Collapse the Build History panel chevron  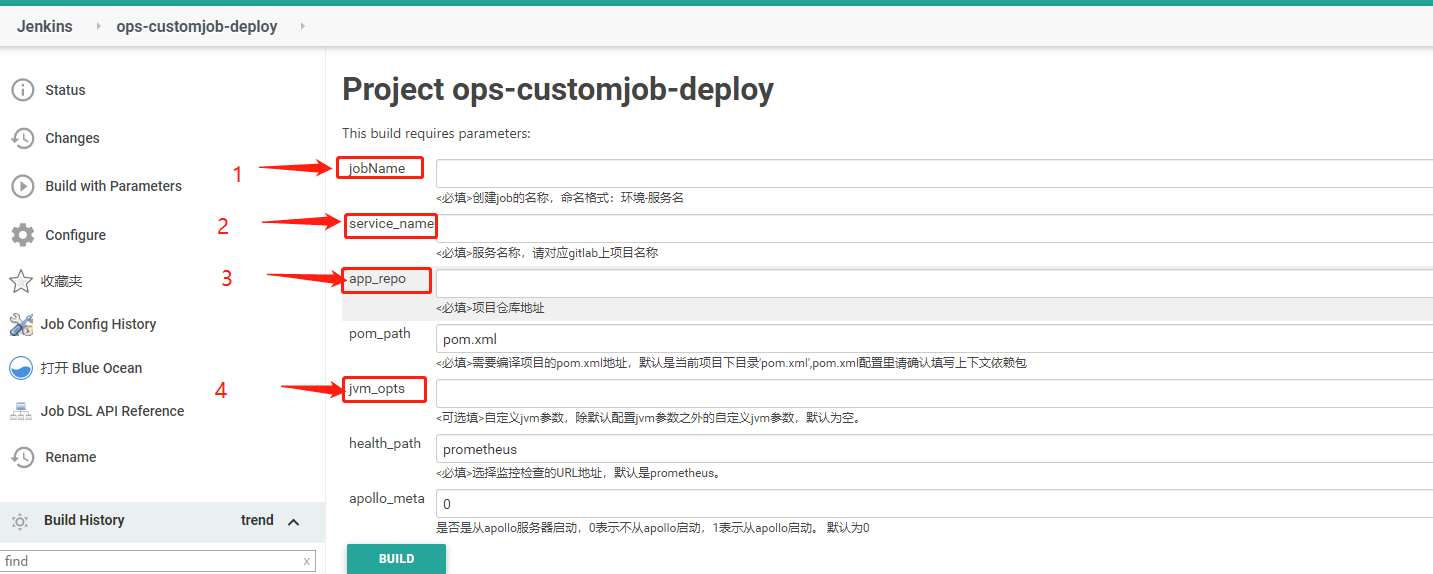[x=294, y=521]
